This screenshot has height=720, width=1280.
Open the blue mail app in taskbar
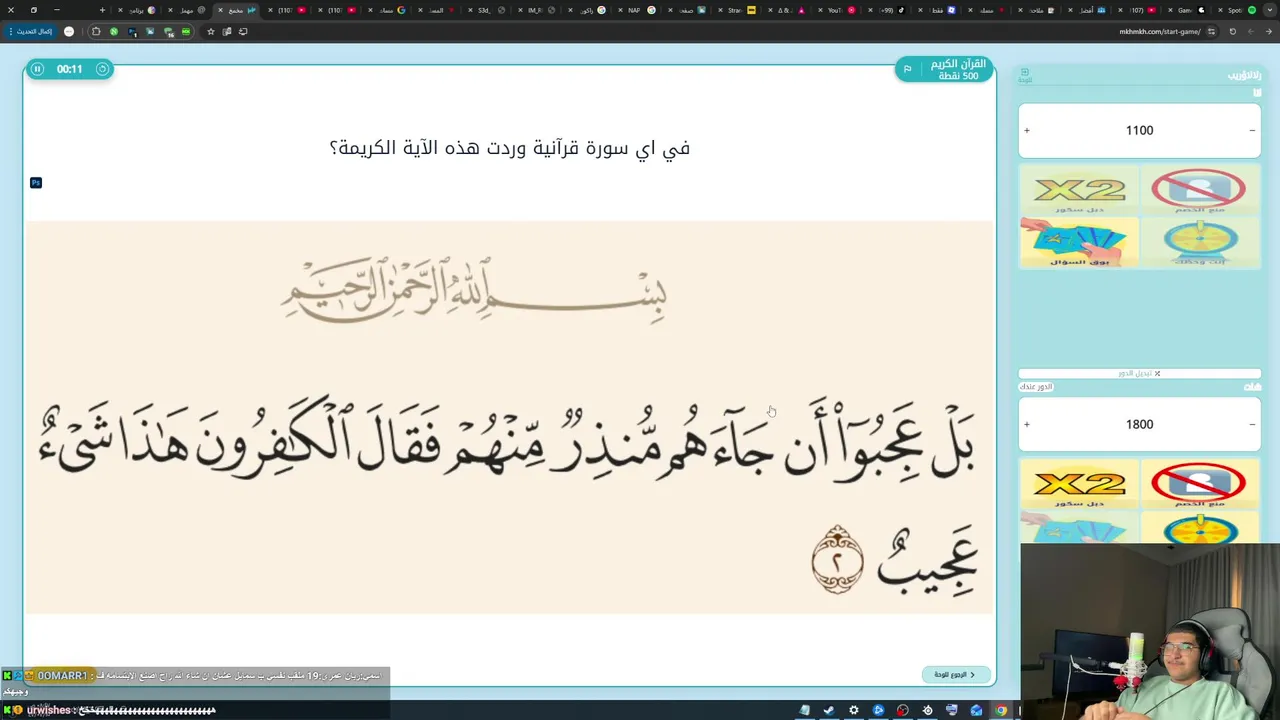tap(976, 710)
